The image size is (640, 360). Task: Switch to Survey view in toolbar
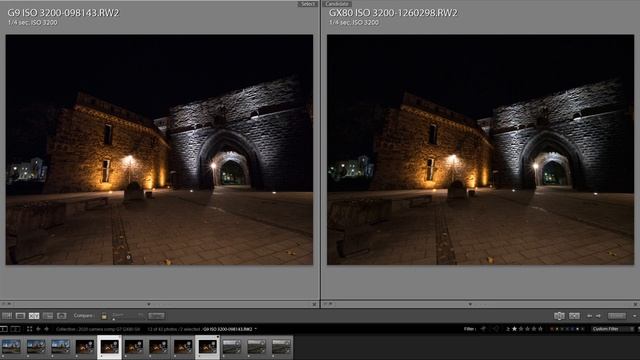point(48,316)
